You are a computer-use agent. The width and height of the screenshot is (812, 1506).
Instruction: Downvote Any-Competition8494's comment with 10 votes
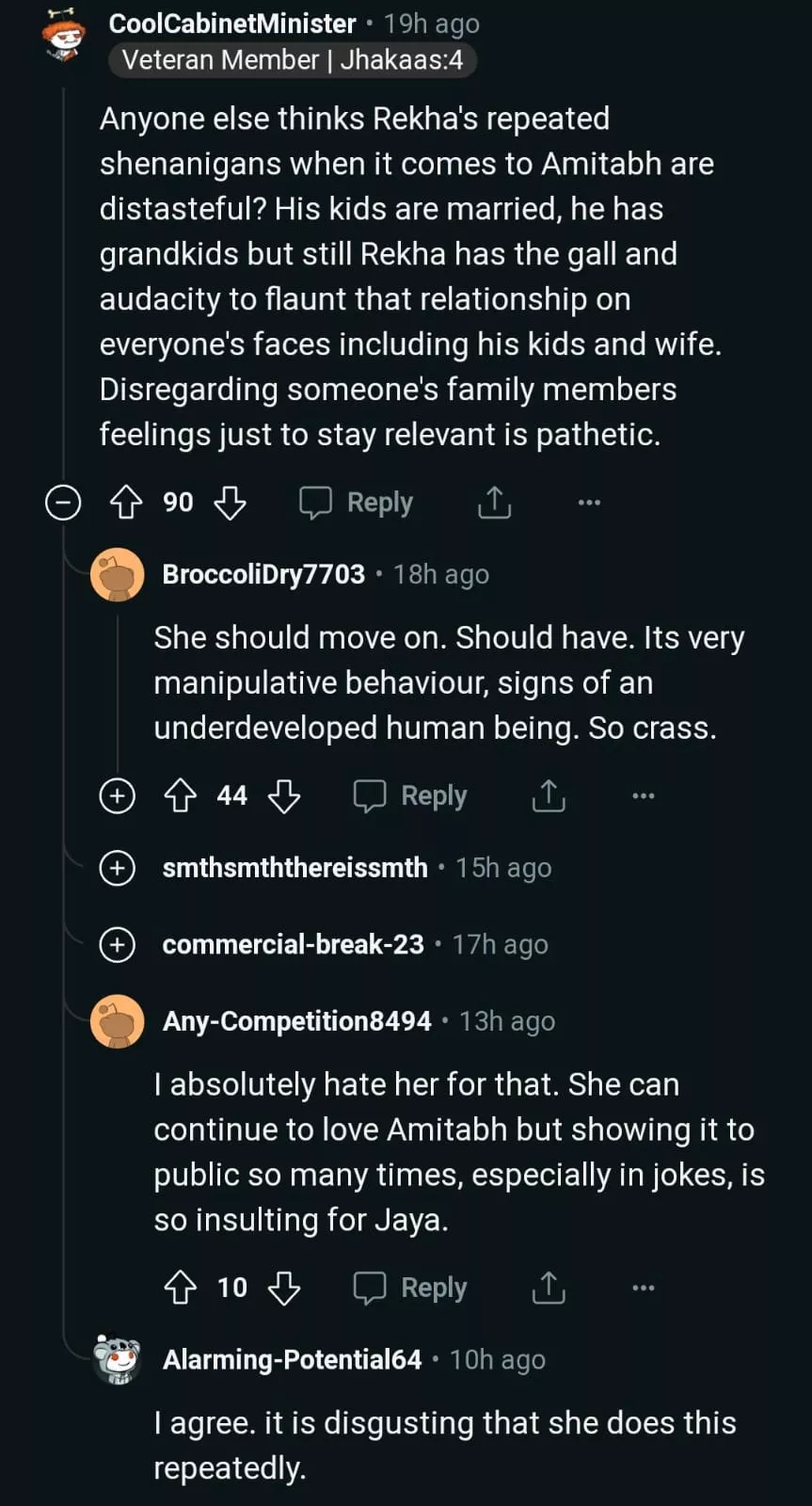click(x=284, y=1288)
